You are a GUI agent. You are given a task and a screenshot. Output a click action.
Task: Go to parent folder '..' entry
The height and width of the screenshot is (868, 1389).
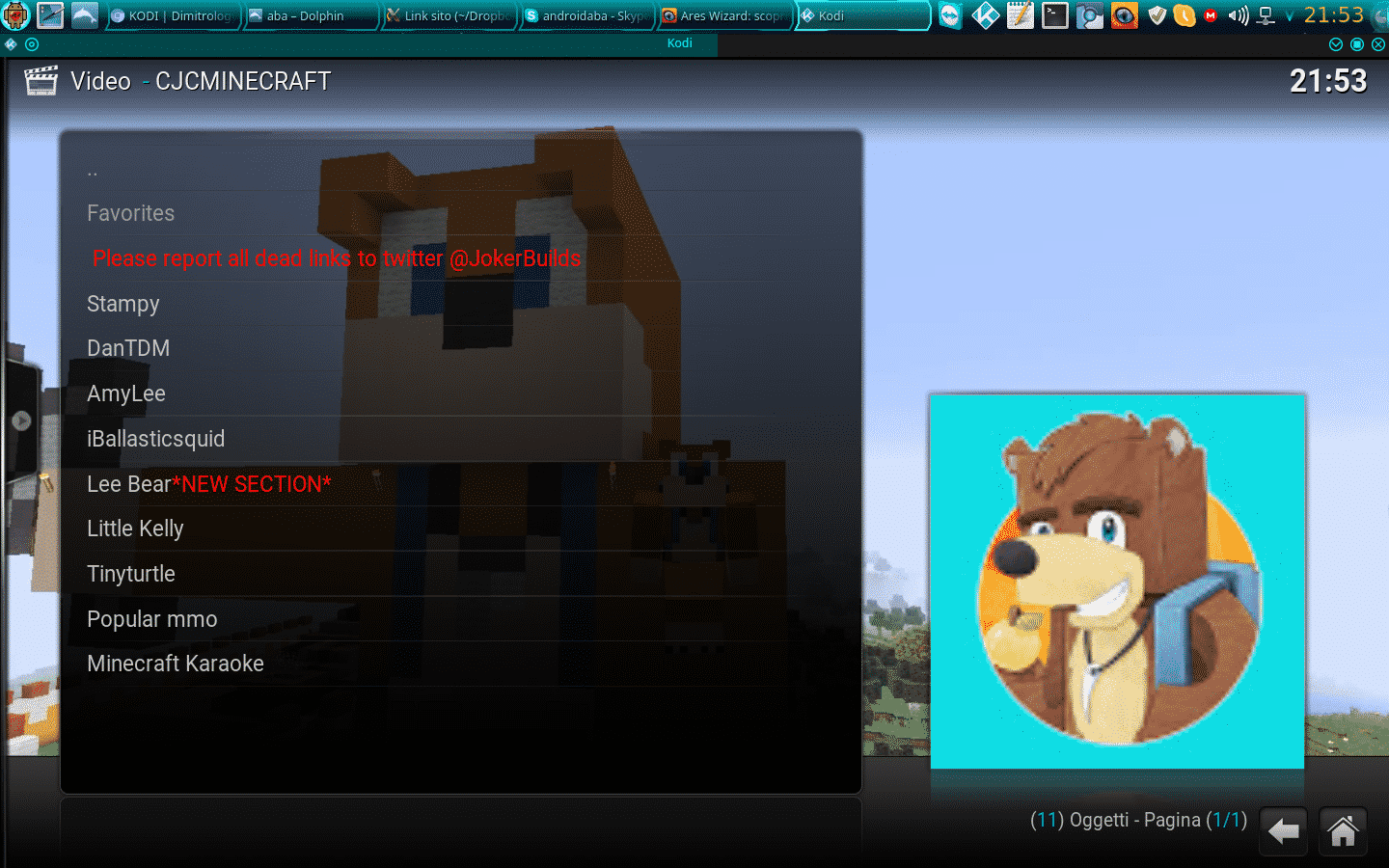tap(461, 169)
